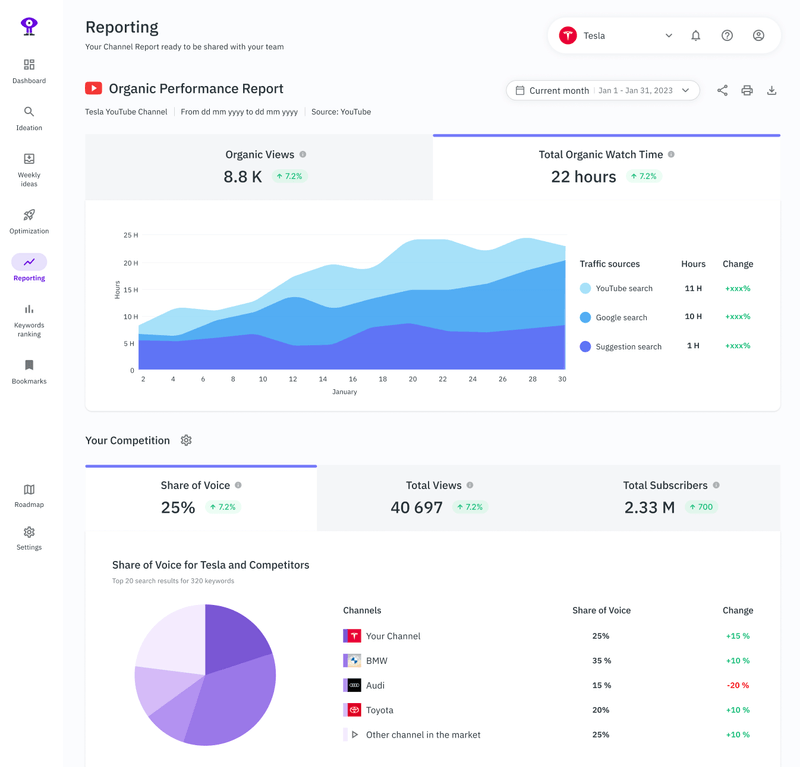Click Audi's -20 % change value

coord(738,685)
